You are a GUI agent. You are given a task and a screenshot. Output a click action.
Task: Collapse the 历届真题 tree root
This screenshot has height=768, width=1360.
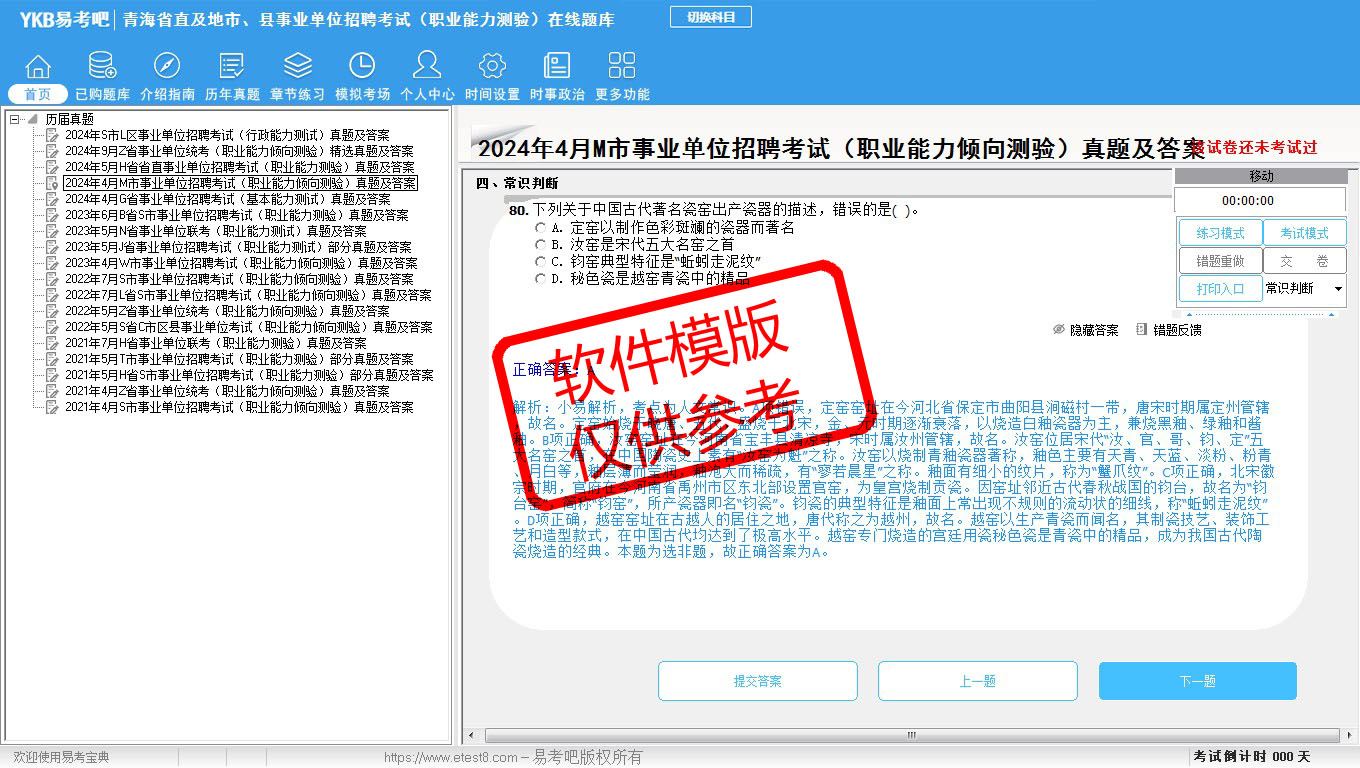pos(15,119)
